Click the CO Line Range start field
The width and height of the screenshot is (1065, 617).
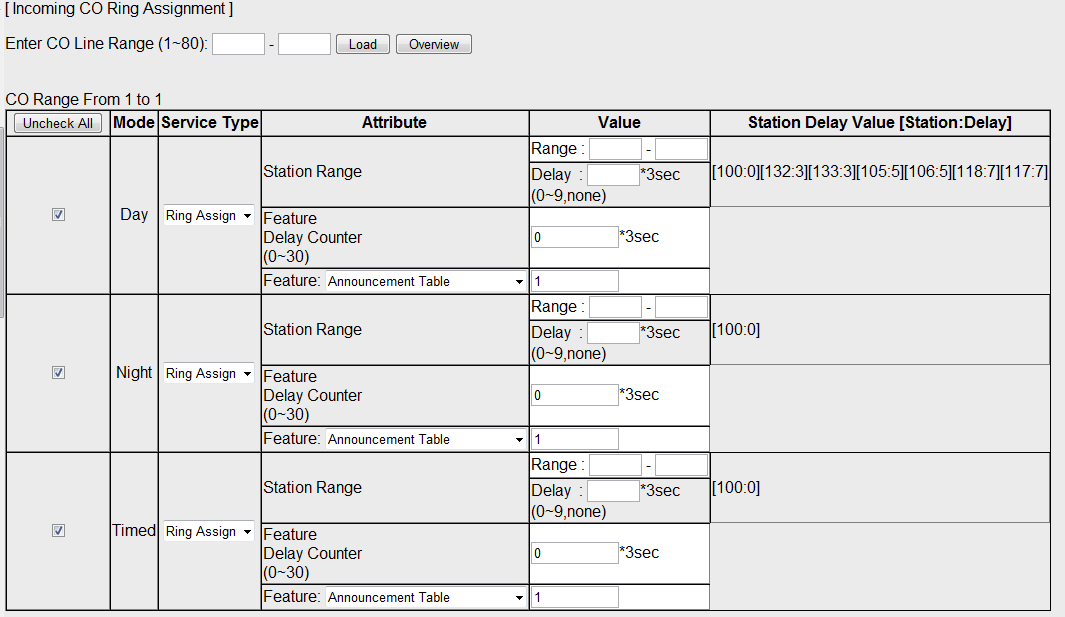click(238, 44)
